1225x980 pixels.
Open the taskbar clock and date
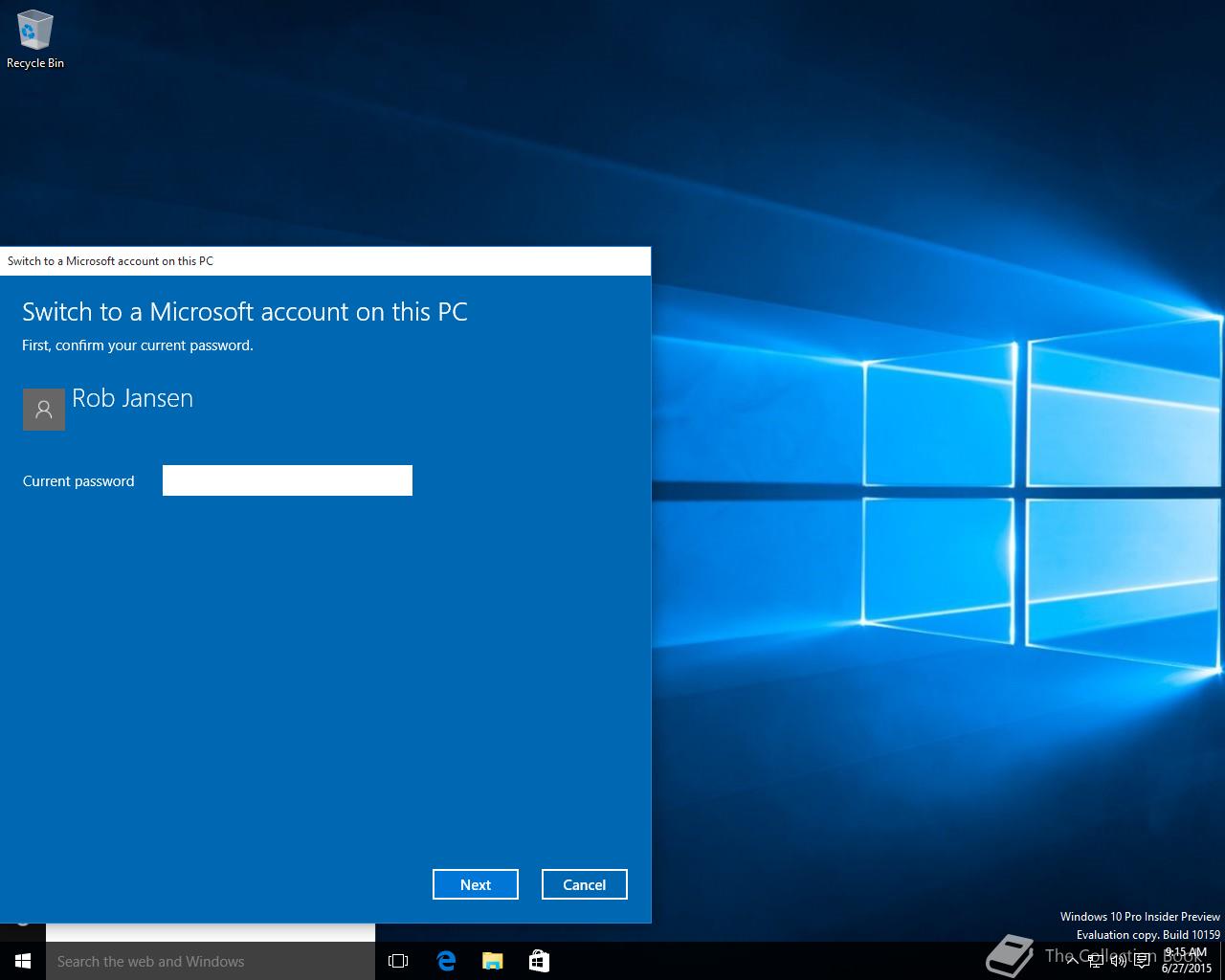1187,961
